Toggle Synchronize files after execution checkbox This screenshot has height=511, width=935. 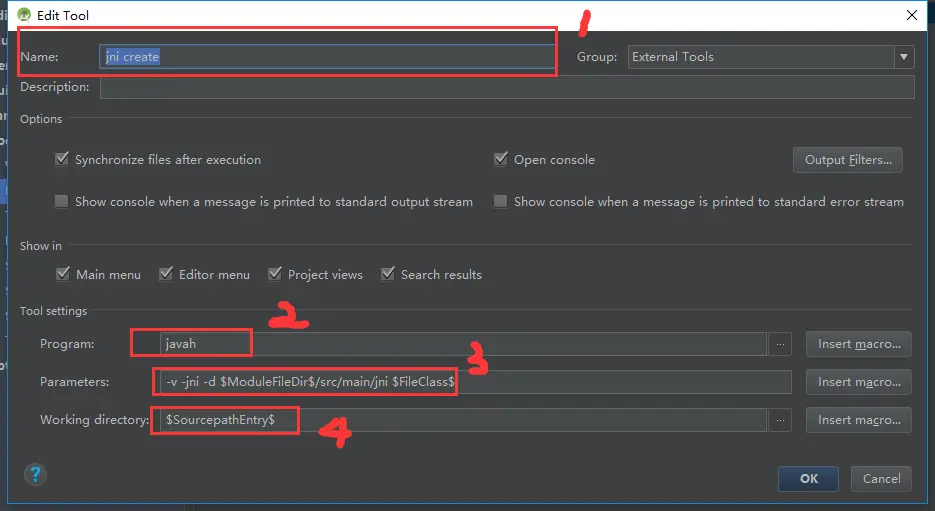61,159
